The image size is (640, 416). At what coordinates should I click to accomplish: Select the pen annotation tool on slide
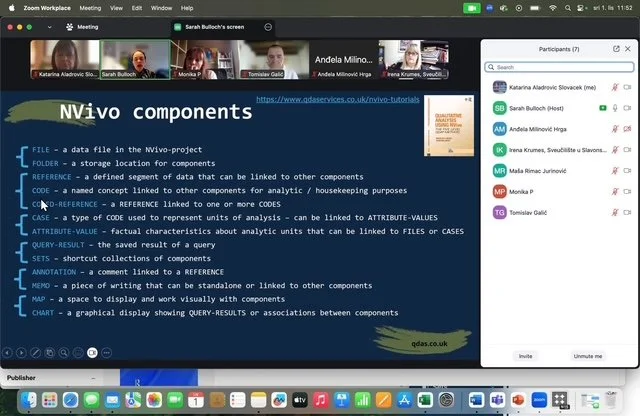coord(36,353)
